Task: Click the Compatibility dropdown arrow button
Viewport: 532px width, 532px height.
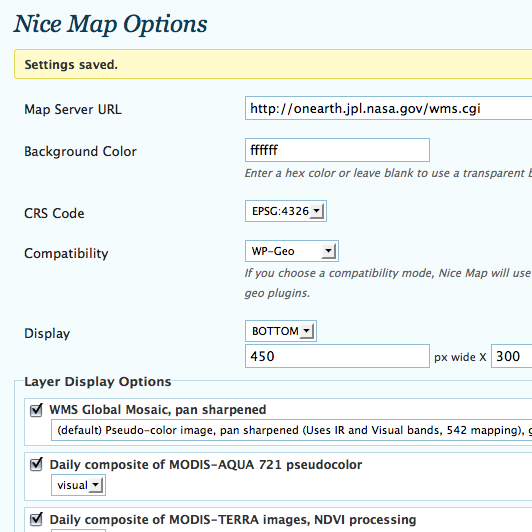Action: (328, 251)
